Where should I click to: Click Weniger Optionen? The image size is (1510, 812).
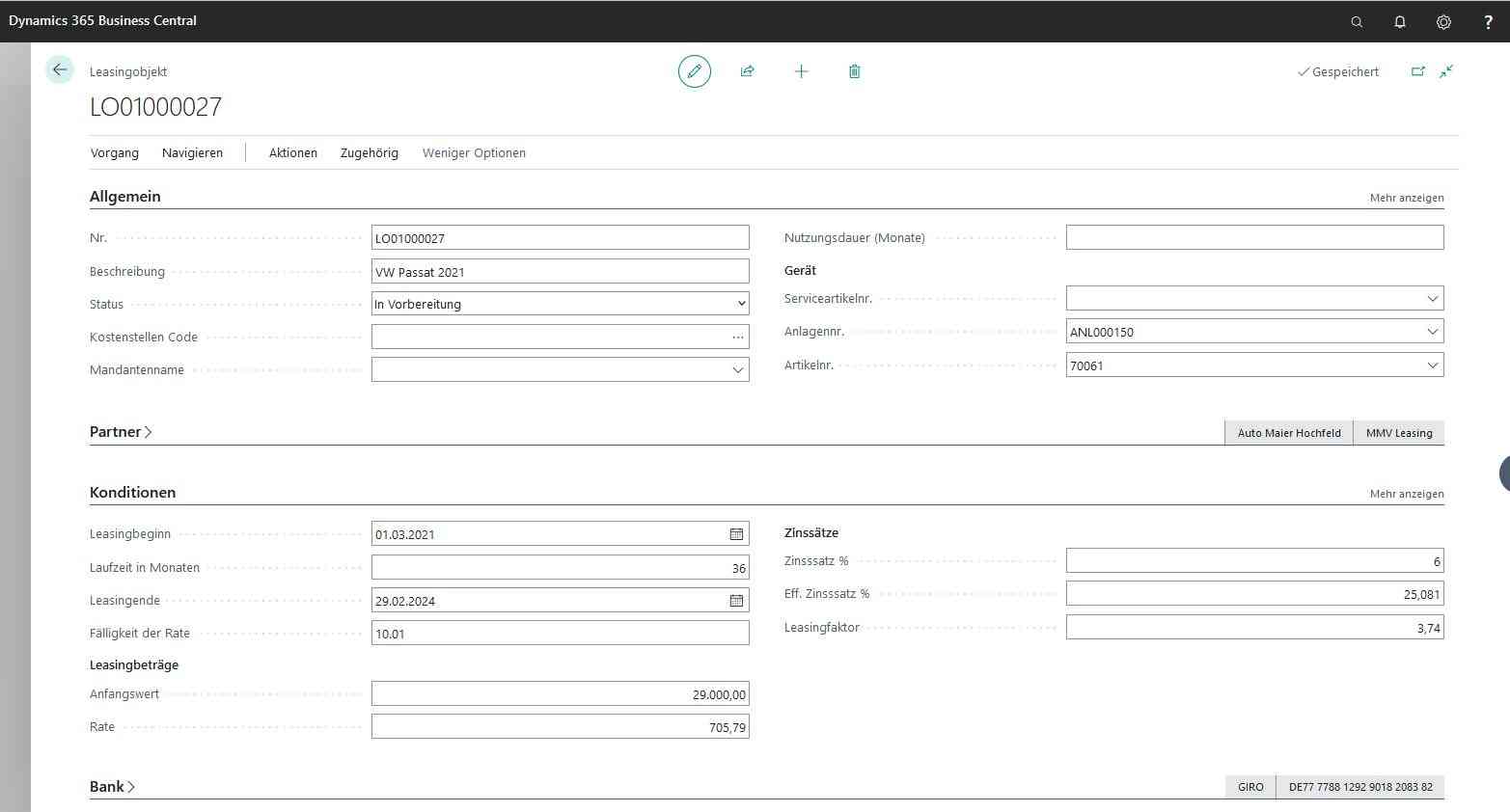pos(474,153)
